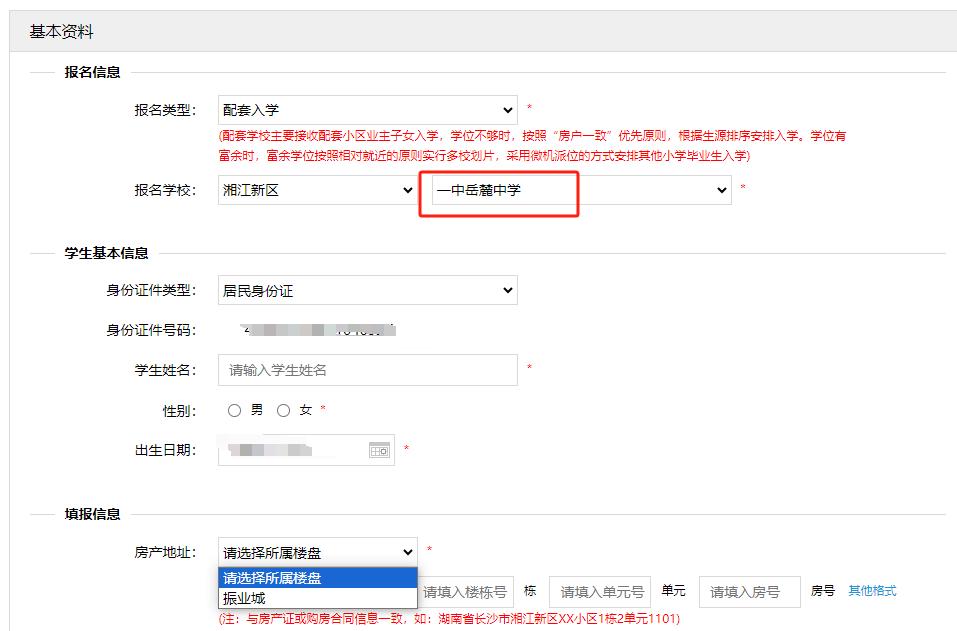Viewport: 957px width, 631px height.
Task: Click the 填报信息 section title
Action: (x=92, y=514)
